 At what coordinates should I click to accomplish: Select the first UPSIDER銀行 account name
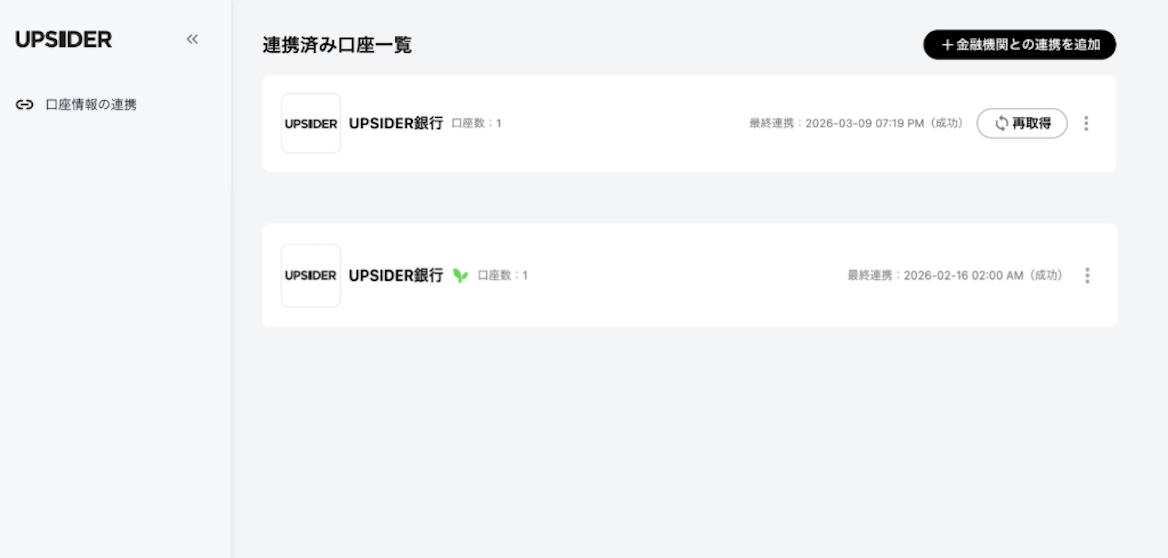coord(396,124)
